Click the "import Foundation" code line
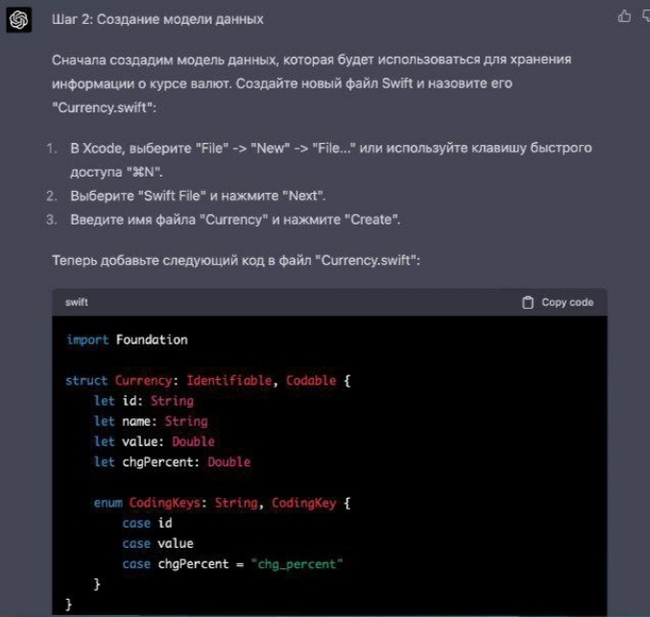 [x=126, y=339]
